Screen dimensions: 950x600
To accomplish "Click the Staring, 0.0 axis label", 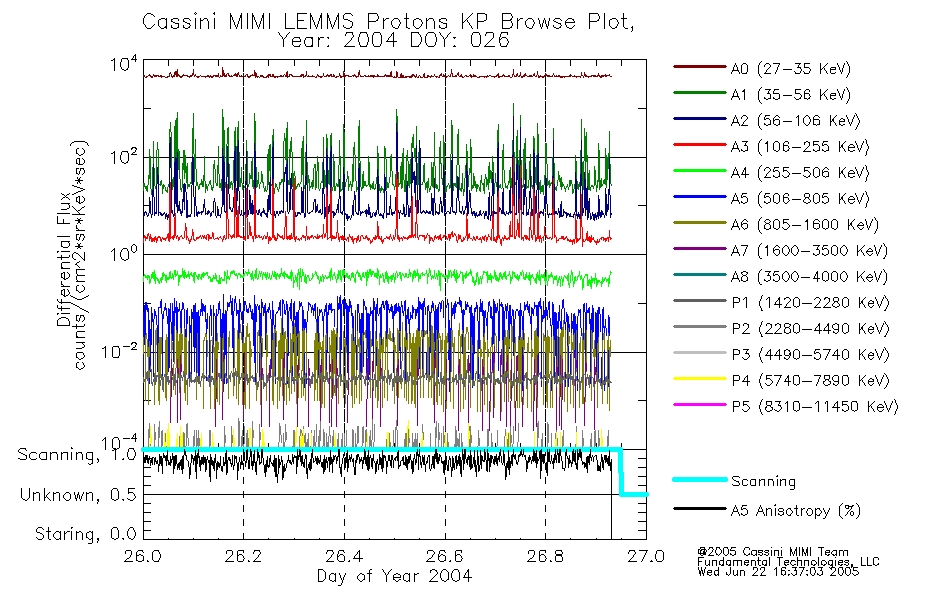I will tap(86, 534).
